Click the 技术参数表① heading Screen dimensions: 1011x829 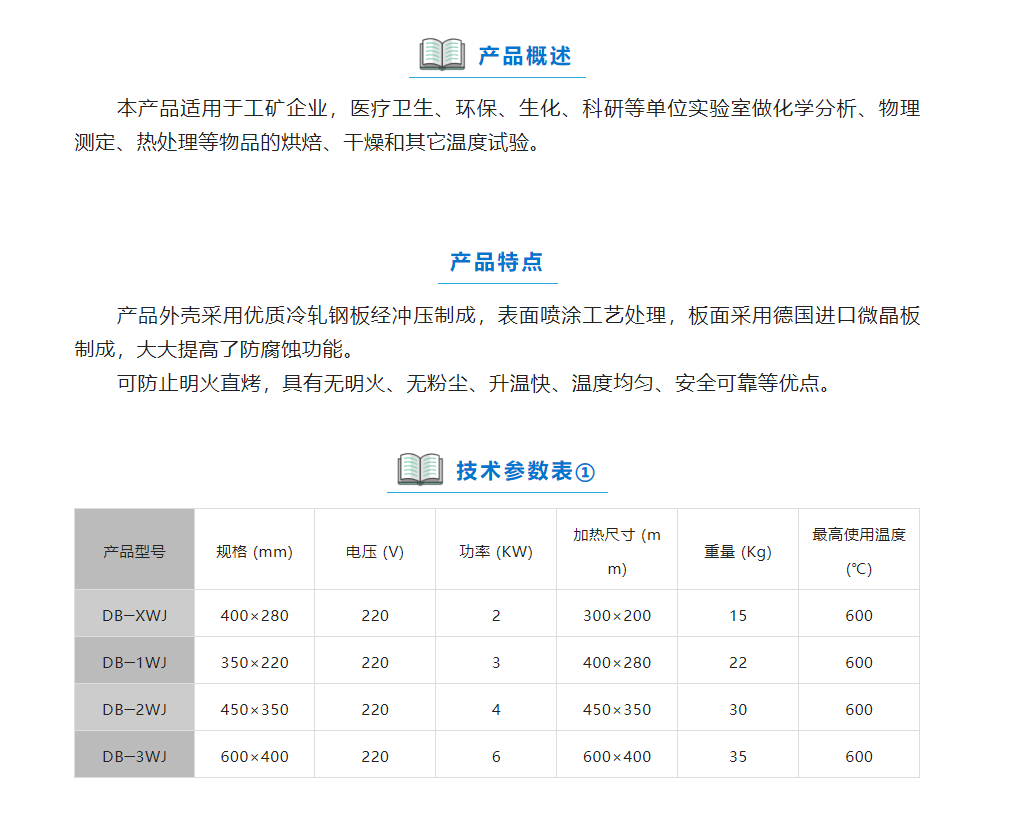(525, 471)
